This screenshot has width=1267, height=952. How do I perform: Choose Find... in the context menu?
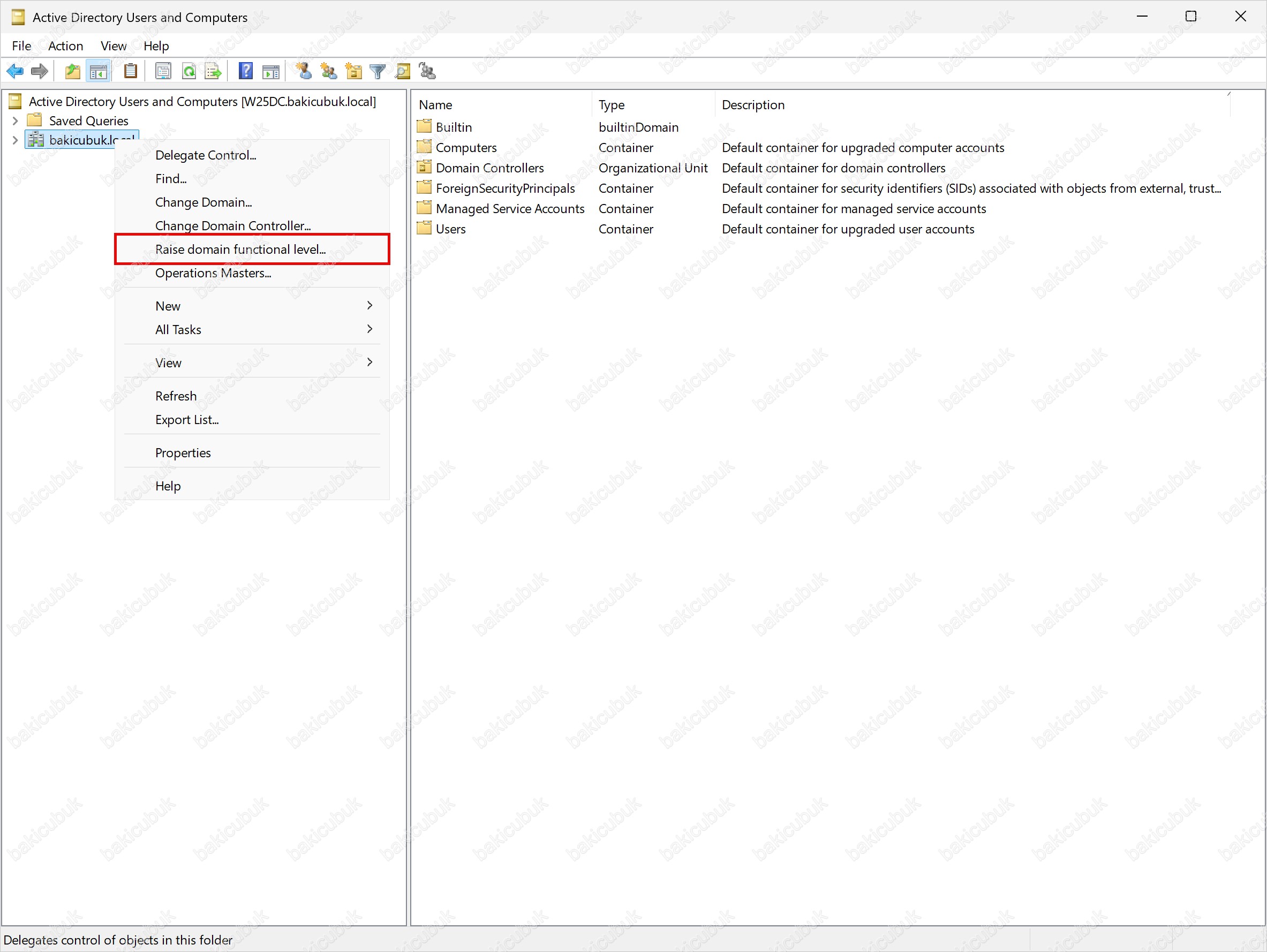(x=252, y=179)
